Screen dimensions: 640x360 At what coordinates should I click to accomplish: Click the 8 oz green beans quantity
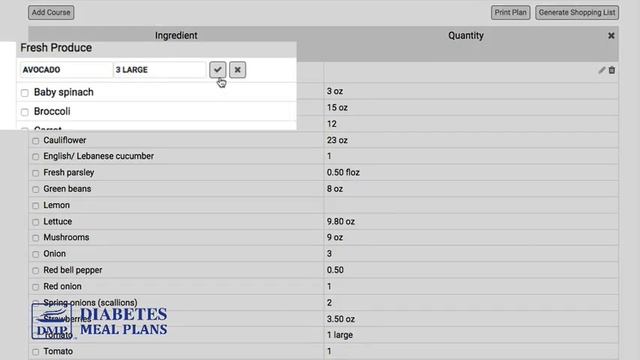click(x=335, y=189)
